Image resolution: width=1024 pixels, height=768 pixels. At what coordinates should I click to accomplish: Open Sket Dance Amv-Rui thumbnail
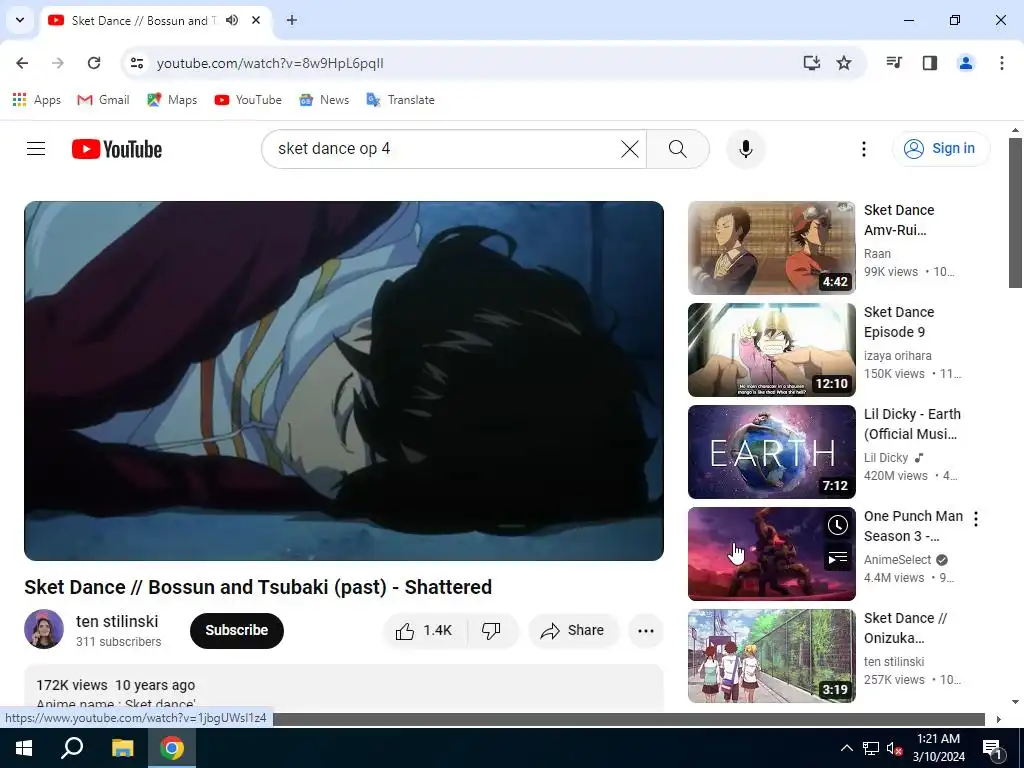click(771, 248)
